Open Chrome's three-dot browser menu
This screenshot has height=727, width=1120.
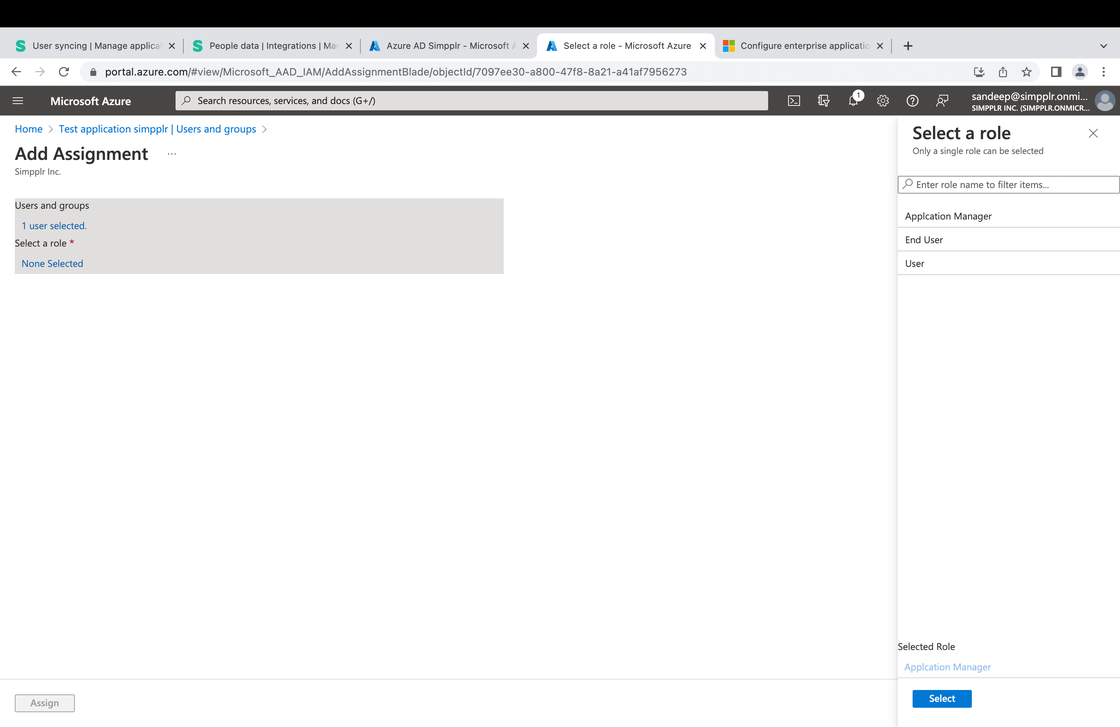coord(1103,72)
